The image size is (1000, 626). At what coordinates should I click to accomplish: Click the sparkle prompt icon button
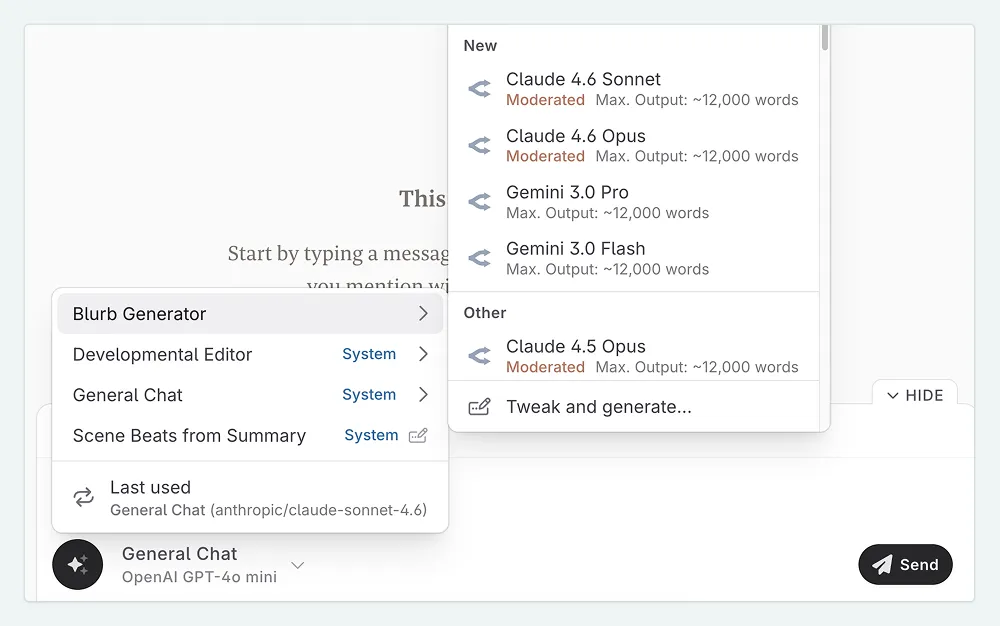tap(78, 564)
